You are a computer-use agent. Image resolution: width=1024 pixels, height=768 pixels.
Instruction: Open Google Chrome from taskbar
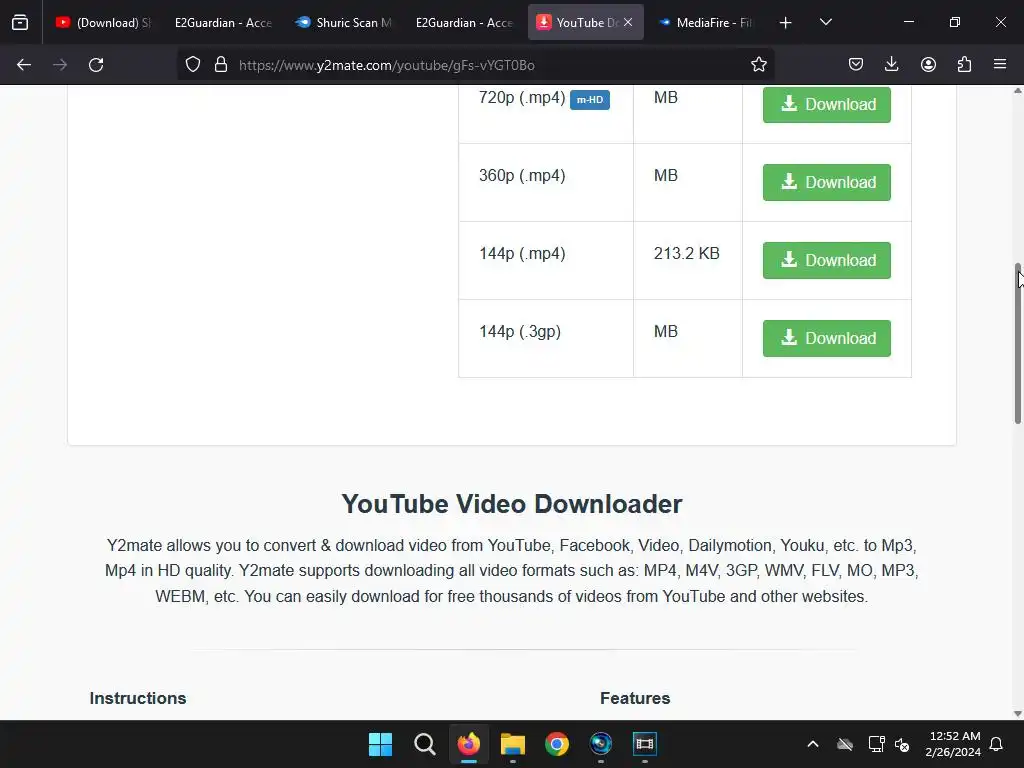(556, 744)
